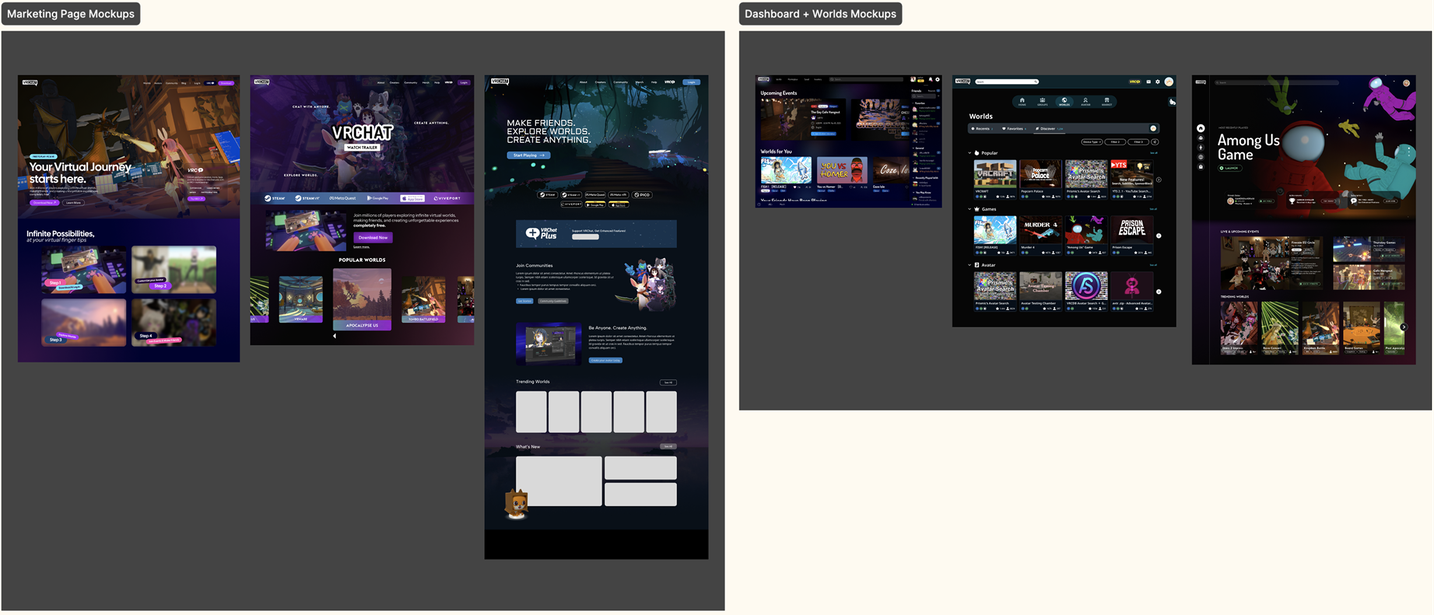The width and height of the screenshot is (1434, 615).
Task: Select the Among Us Game headline text
Action: (1249, 148)
